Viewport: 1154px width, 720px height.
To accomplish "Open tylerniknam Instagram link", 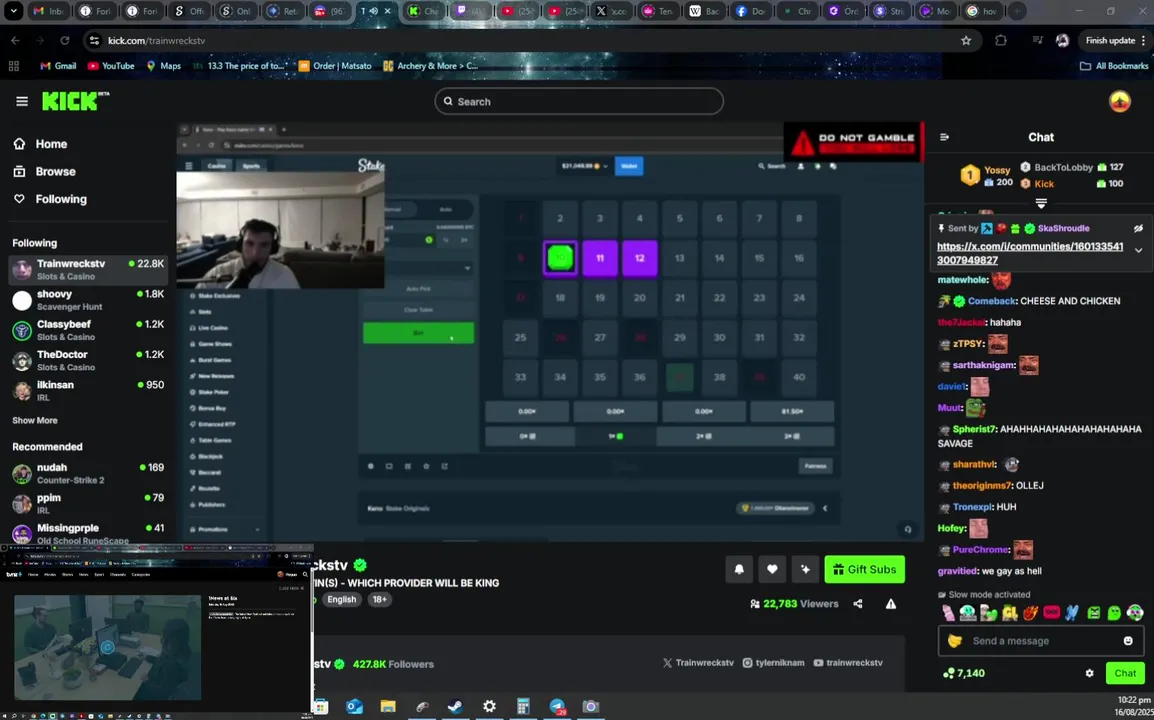I will pos(774,663).
